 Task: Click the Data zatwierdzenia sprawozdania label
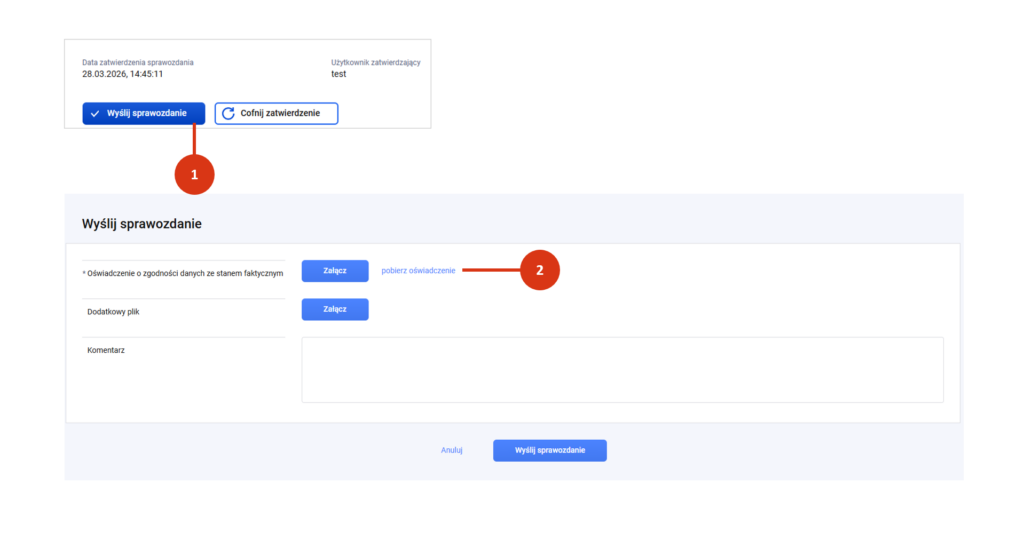pos(138,62)
